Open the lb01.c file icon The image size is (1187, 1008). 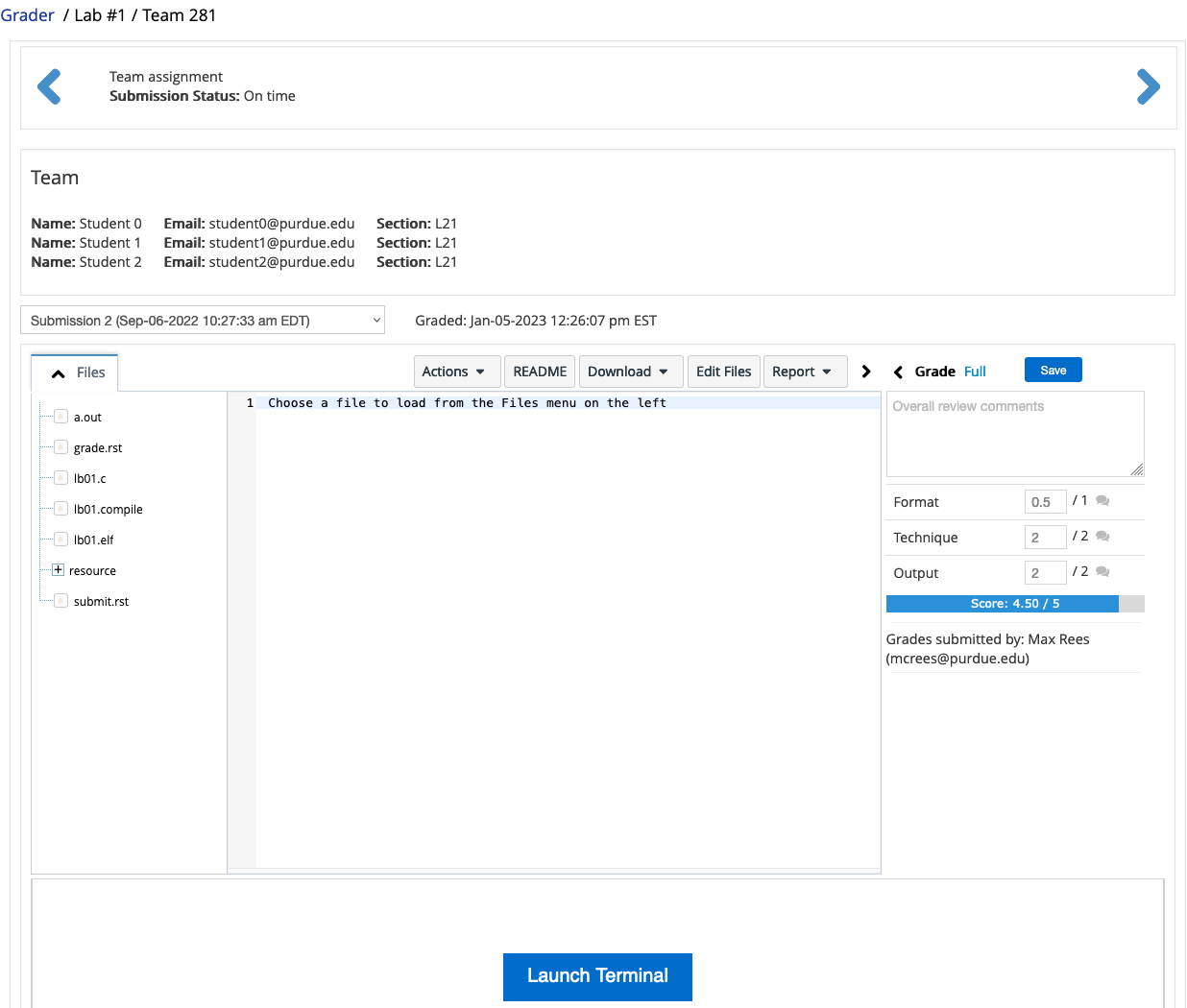61,478
